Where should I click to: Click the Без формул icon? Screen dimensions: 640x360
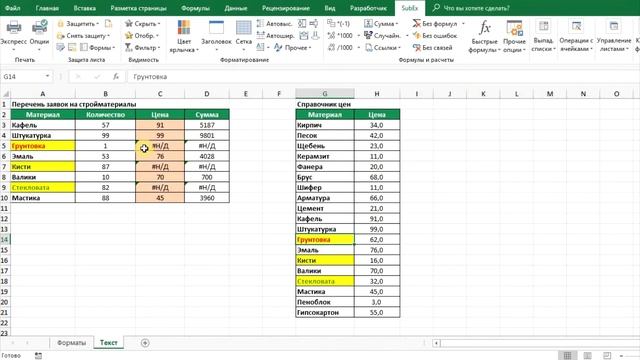416,24
